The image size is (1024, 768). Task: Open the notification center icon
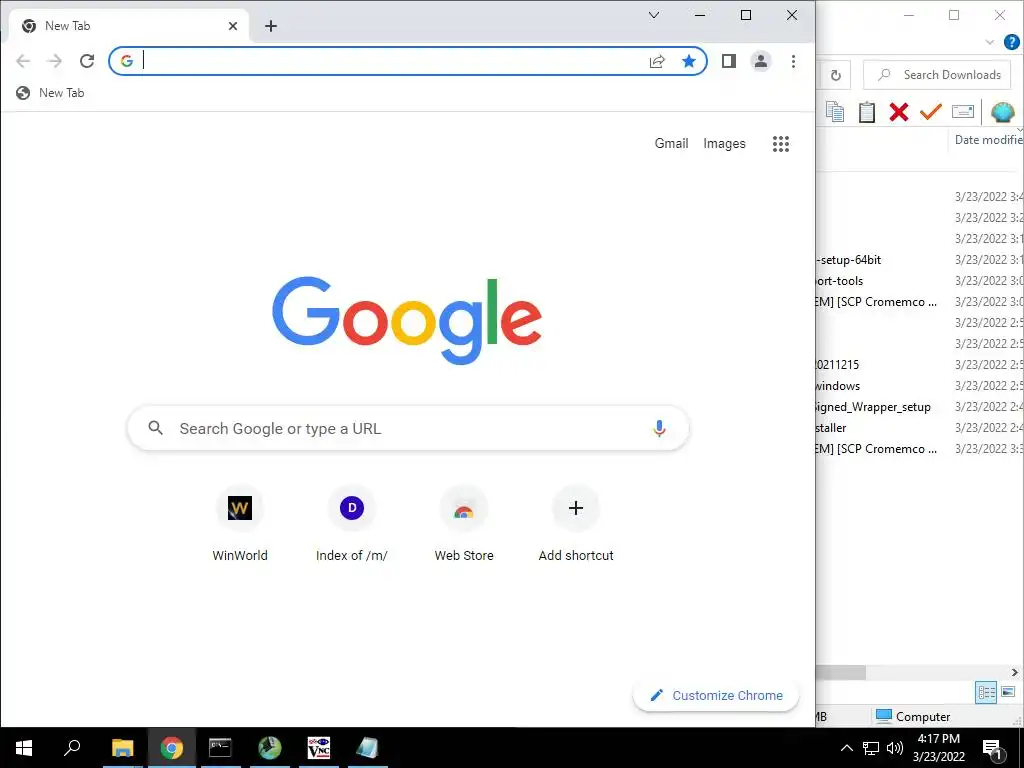tap(993, 748)
